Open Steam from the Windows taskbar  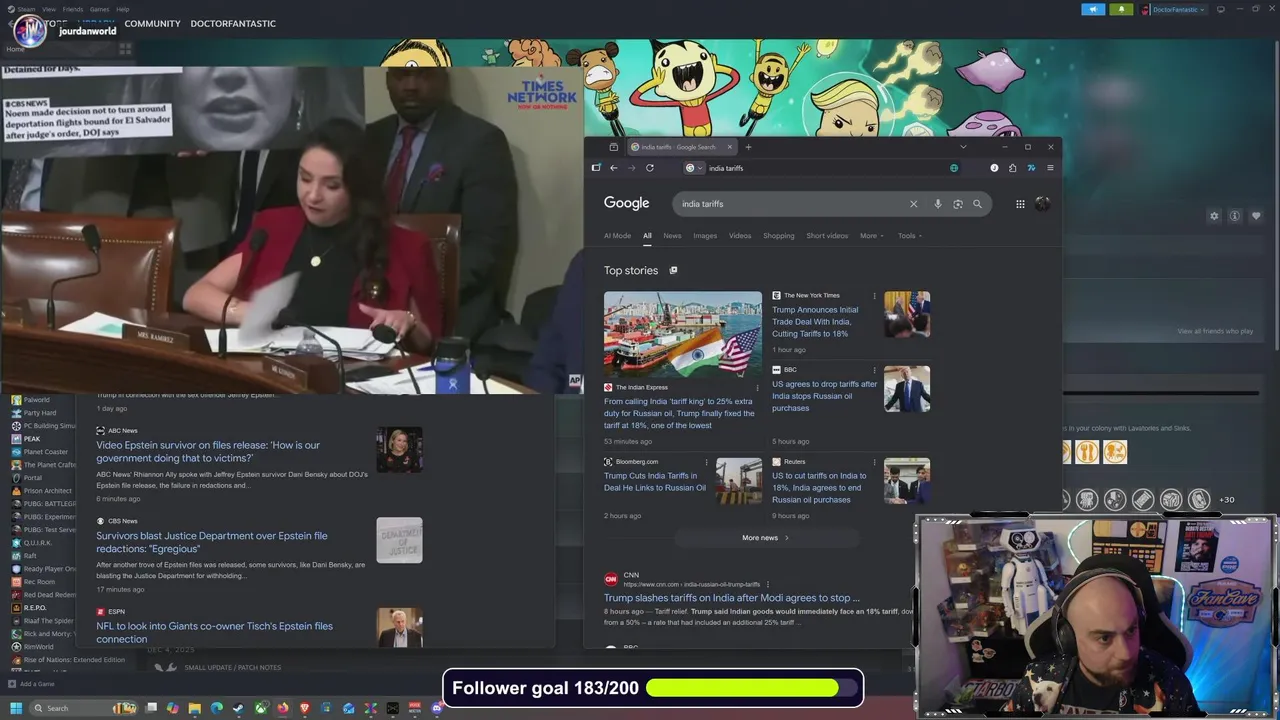click(x=238, y=708)
